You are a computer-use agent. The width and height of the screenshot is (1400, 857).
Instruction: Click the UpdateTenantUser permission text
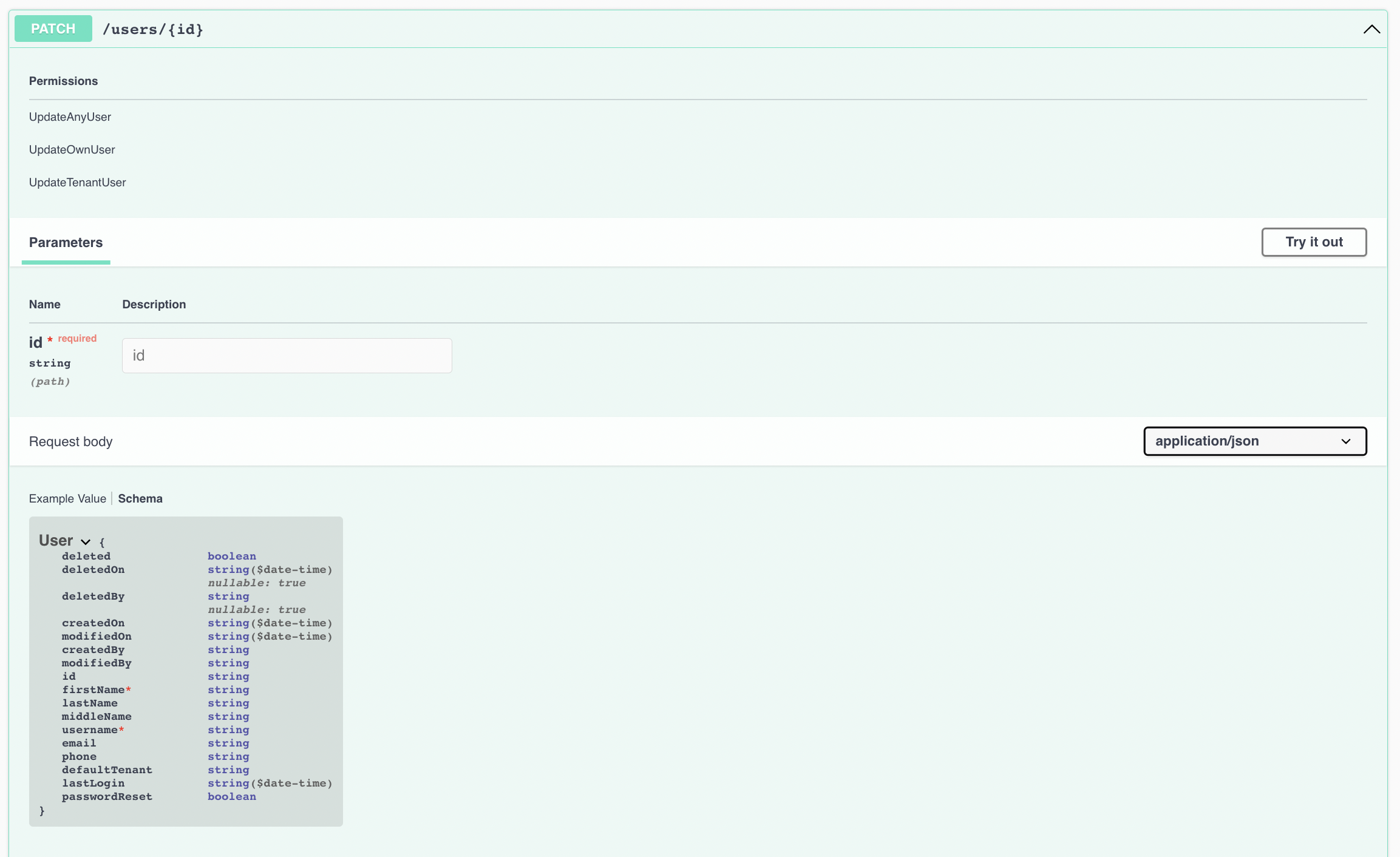[x=77, y=182]
